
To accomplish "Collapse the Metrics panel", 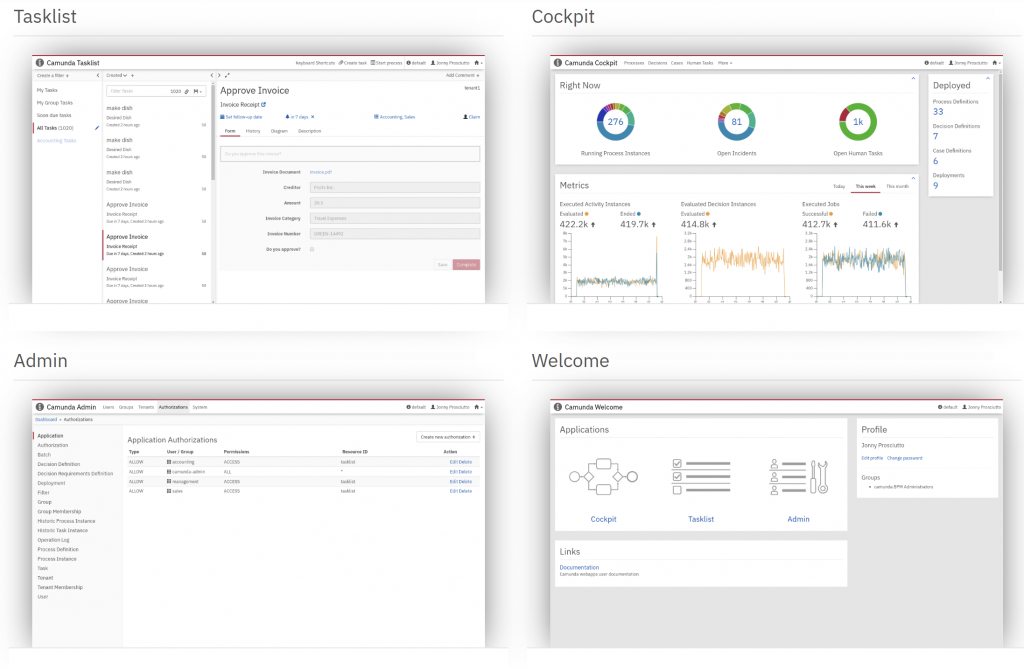I will pyautogui.click(x=913, y=178).
